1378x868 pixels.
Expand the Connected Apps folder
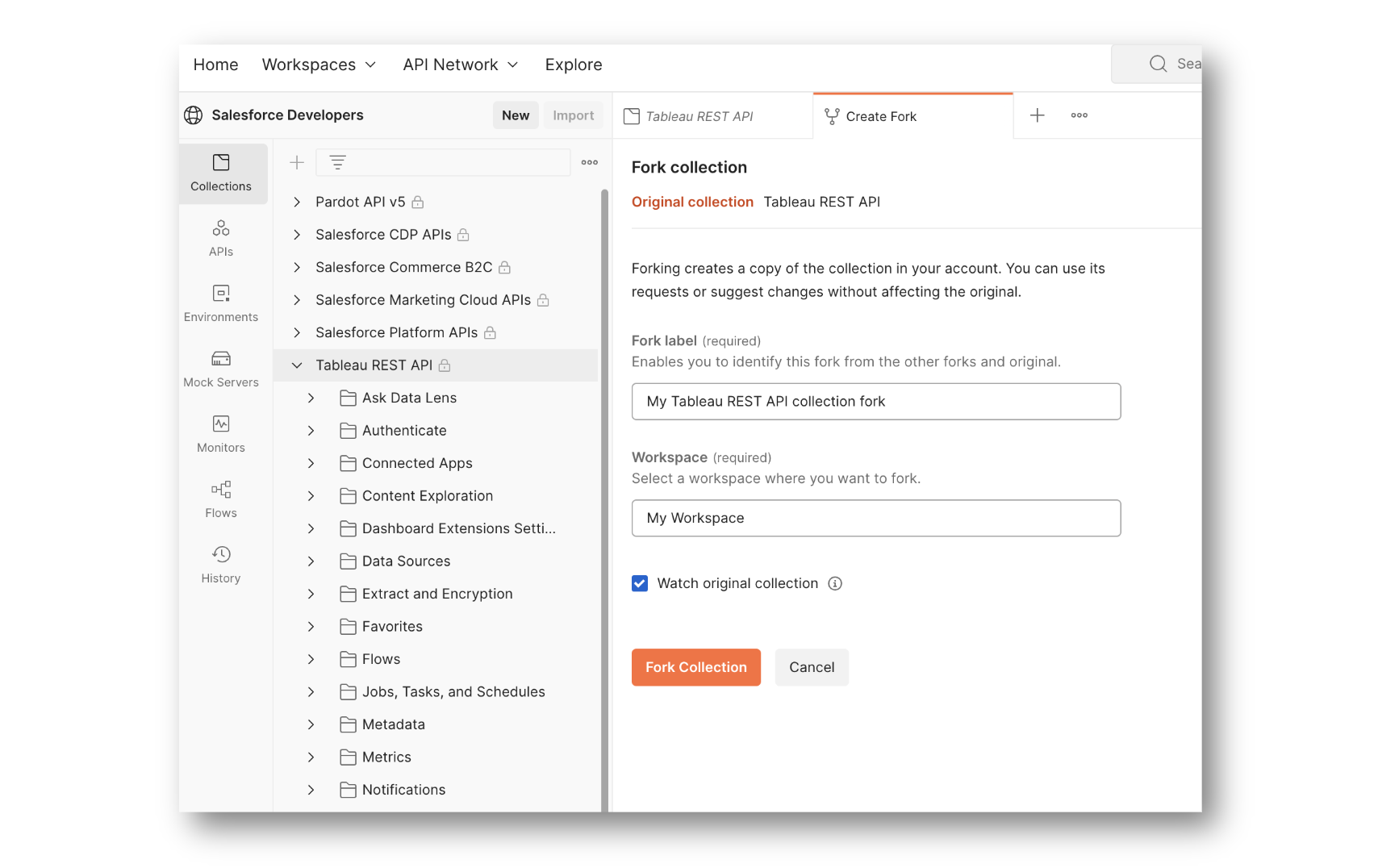pos(311,463)
